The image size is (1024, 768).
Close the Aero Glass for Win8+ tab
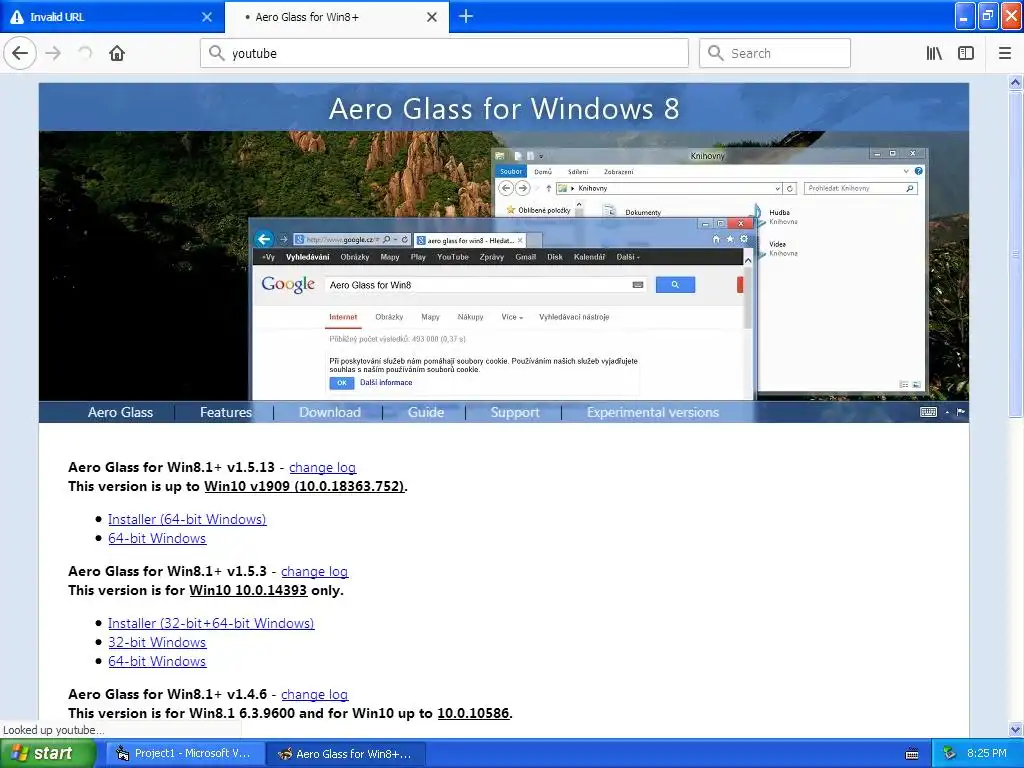coord(432,17)
